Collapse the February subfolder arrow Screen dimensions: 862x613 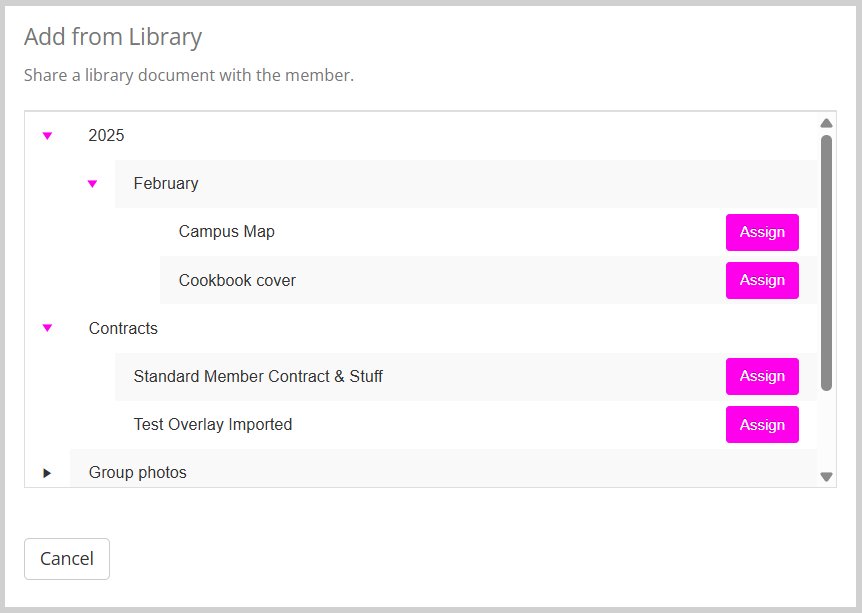(x=92, y=184)
